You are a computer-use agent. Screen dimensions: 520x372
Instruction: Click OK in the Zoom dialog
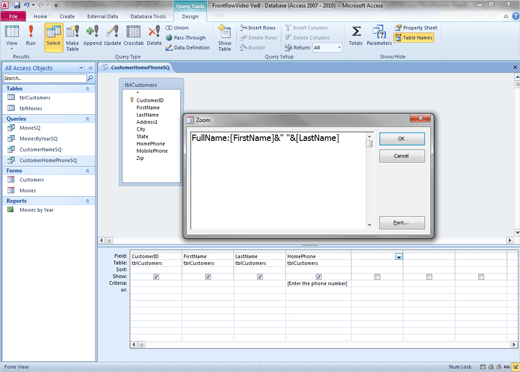[x=402, y=139]
